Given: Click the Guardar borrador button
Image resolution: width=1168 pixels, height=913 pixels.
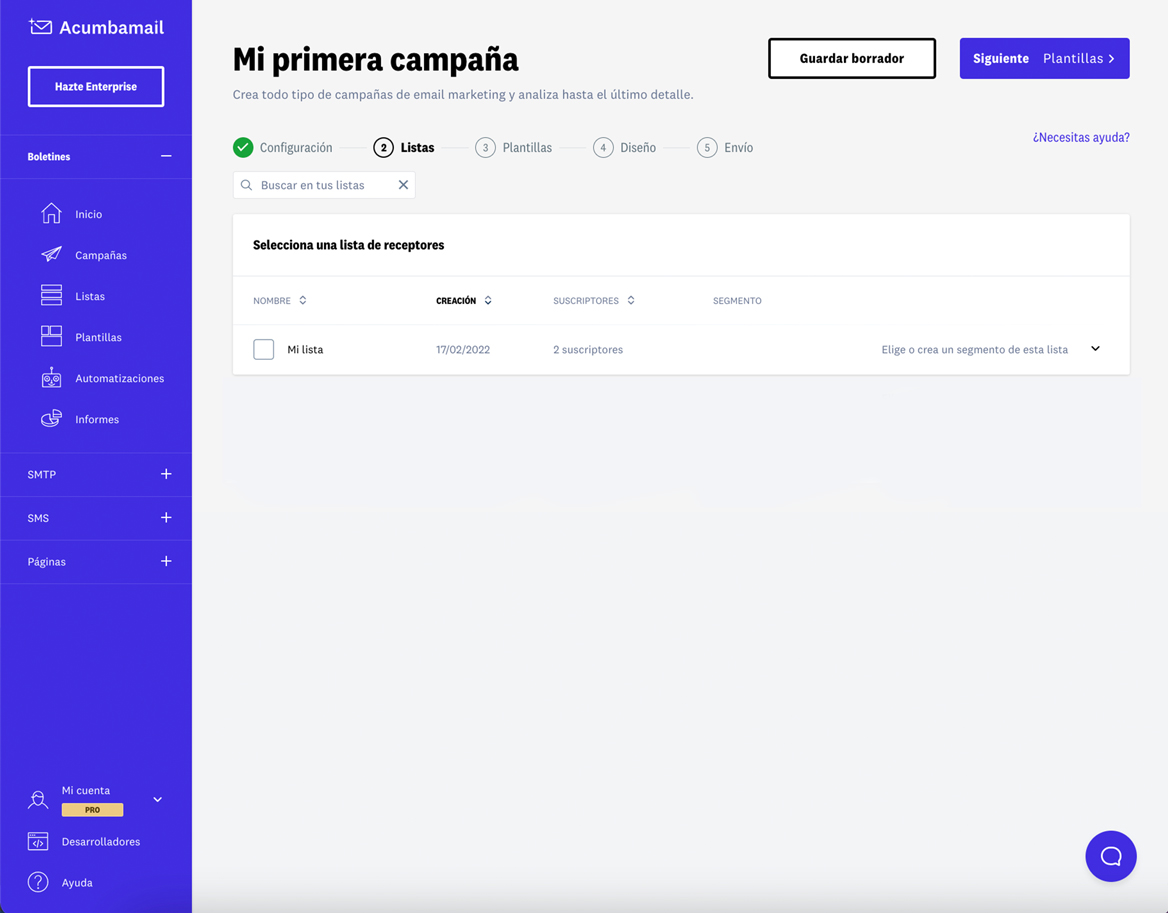Looking at the screenshot, I should 851,58.
